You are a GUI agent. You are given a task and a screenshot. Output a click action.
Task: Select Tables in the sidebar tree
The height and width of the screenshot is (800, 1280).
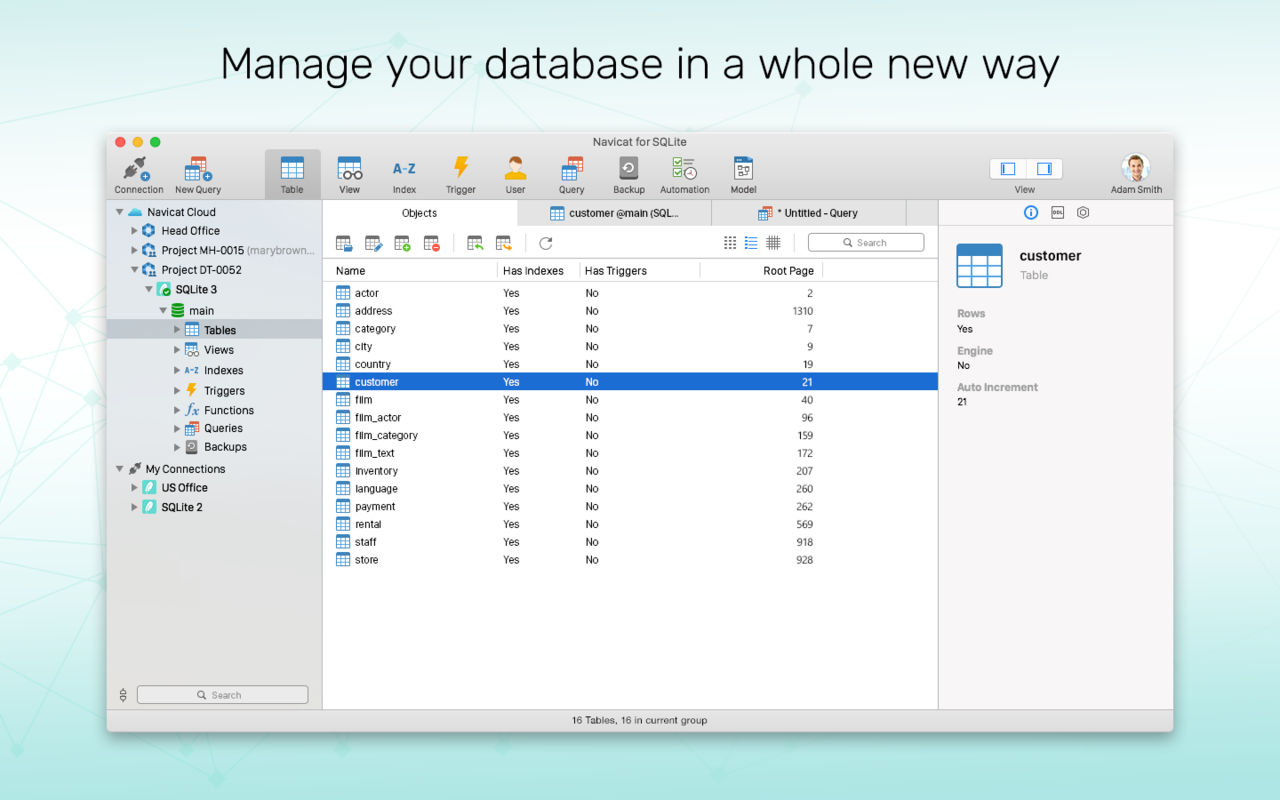point(214,330)
